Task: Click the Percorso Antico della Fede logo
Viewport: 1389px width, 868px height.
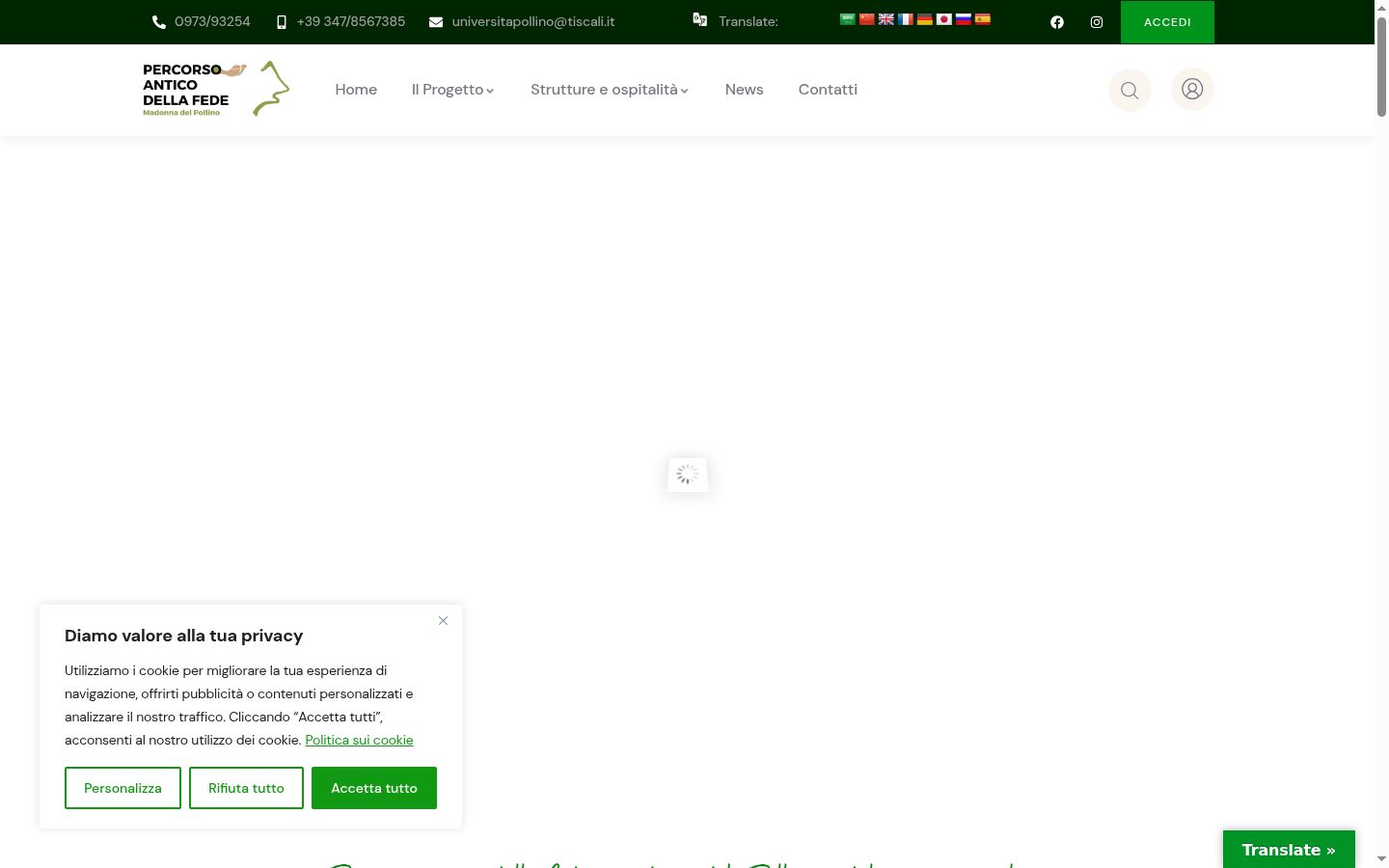Action: click(216, 89)
